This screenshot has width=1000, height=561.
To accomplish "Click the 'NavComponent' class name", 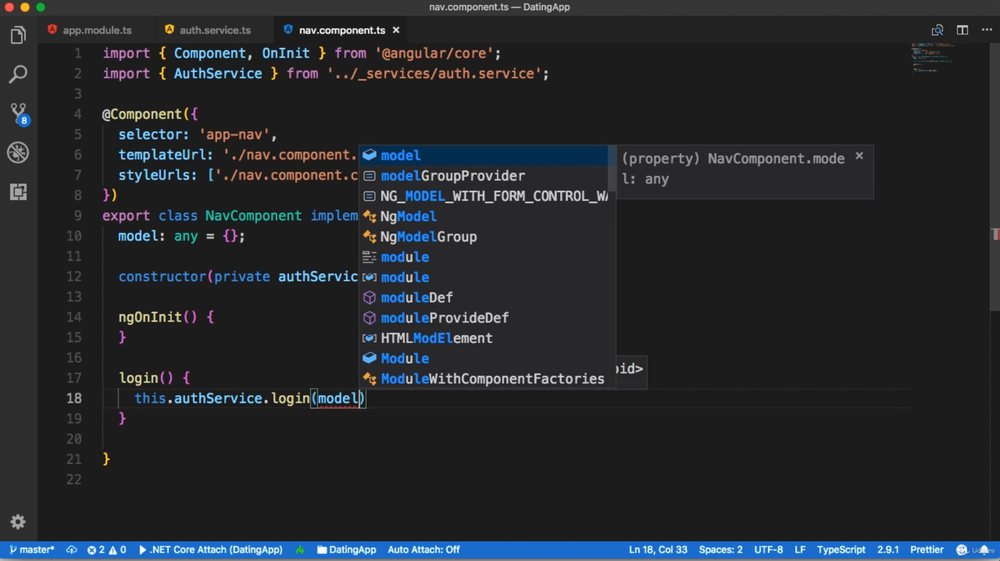I will 253,216.
